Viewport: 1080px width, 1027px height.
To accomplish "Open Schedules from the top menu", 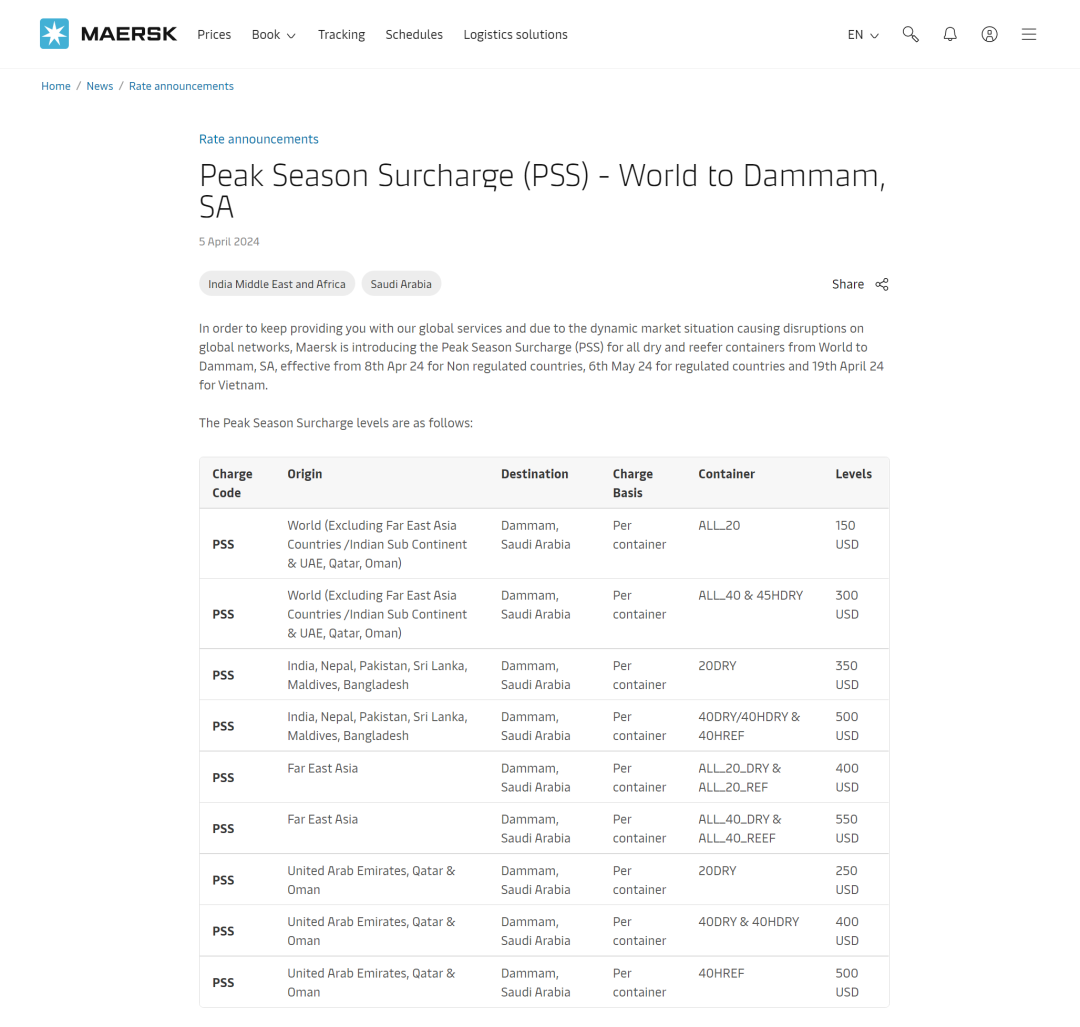I will pyautogui.click(x=414, y=34).
